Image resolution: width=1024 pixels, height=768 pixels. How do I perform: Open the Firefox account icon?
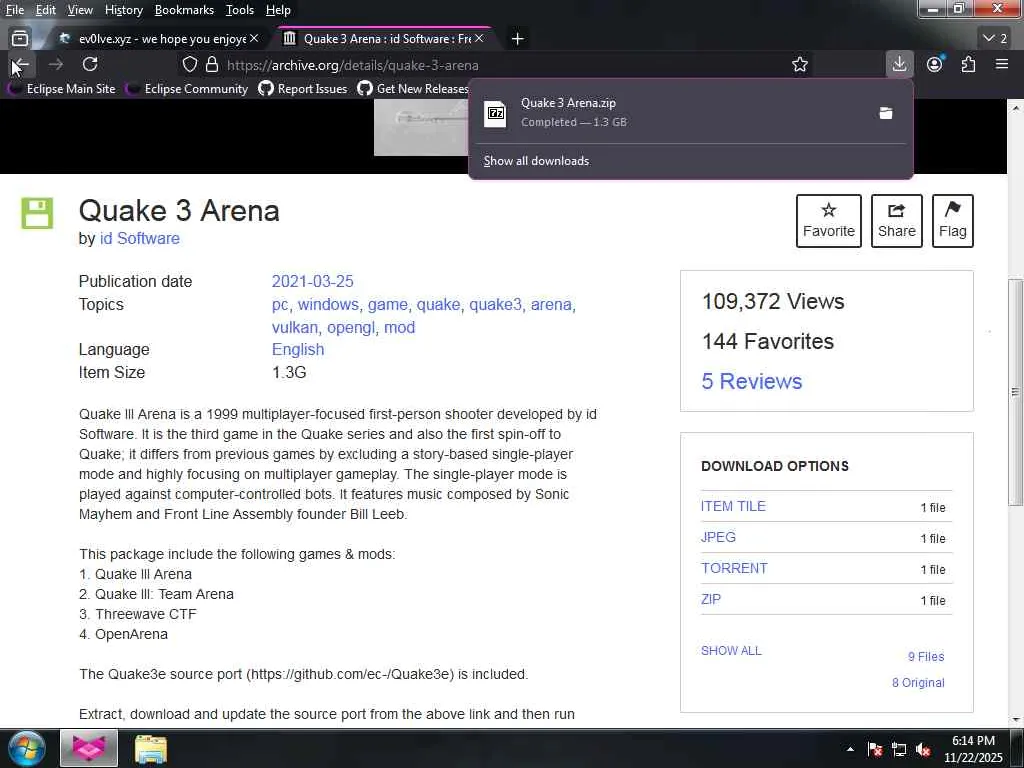click(935, 64)
